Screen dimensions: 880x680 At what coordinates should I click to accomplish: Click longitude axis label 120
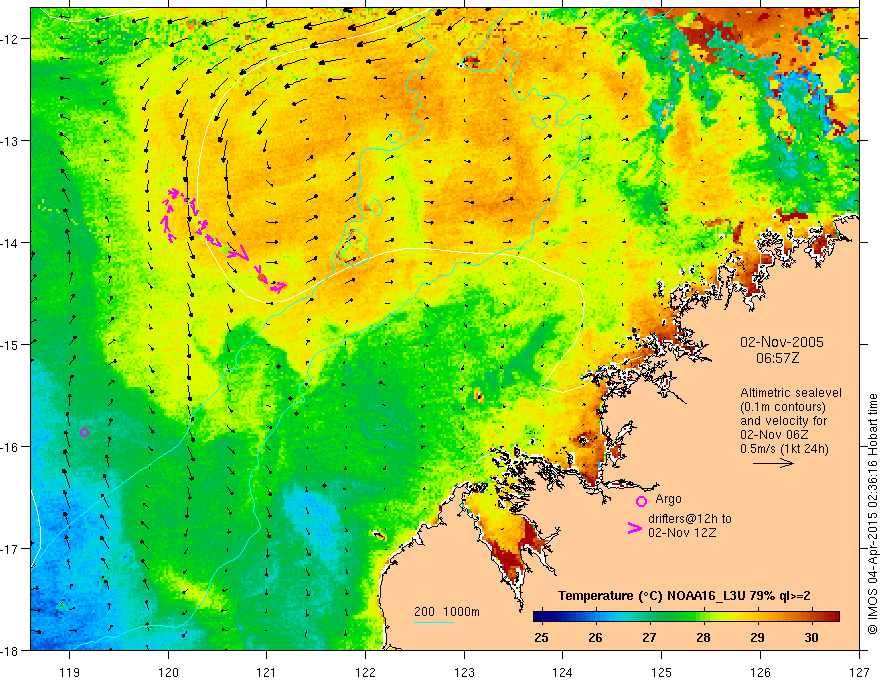click(x=168, y=673)
